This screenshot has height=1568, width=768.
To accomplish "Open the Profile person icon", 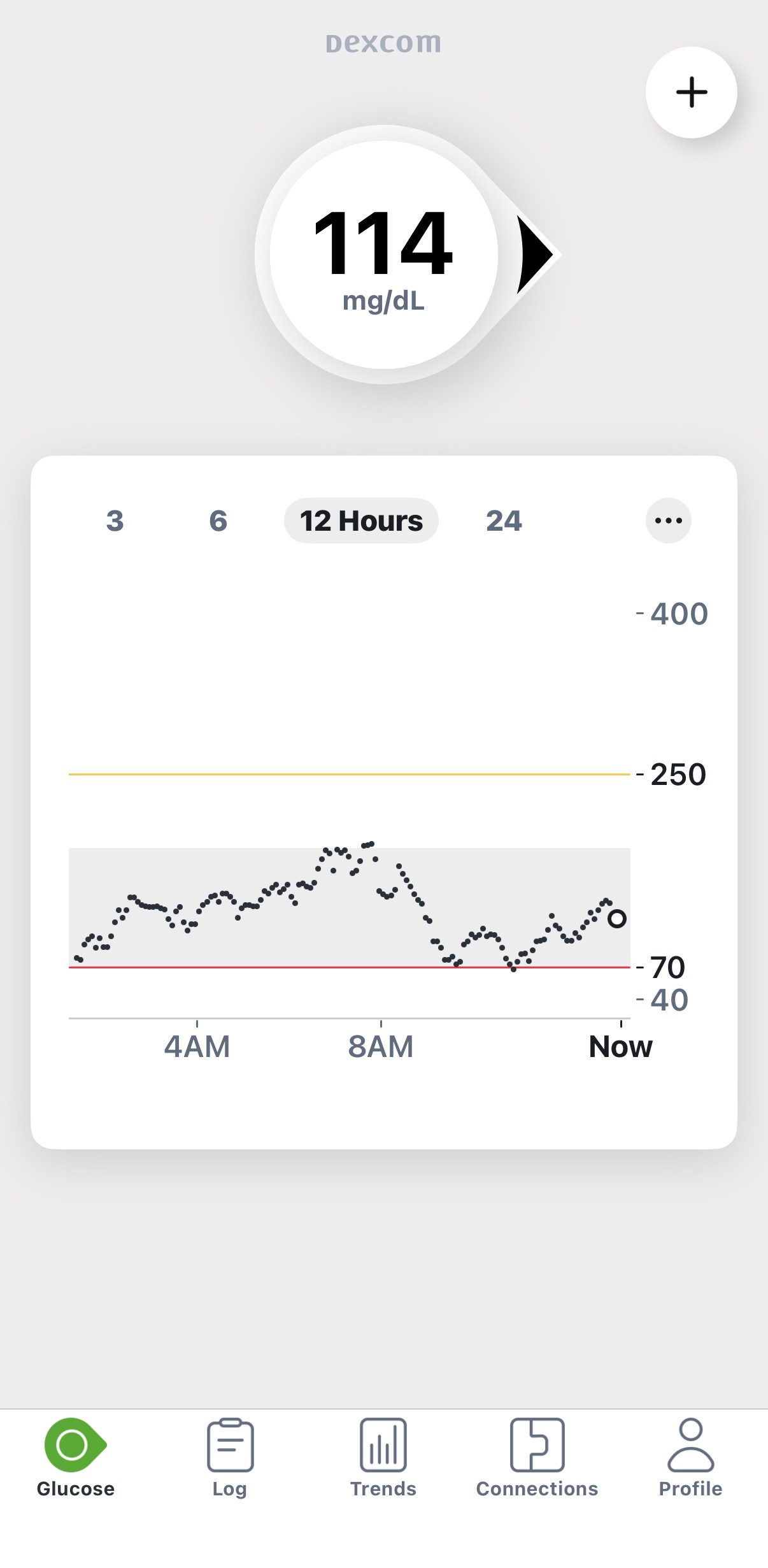I will [691, 1444].
